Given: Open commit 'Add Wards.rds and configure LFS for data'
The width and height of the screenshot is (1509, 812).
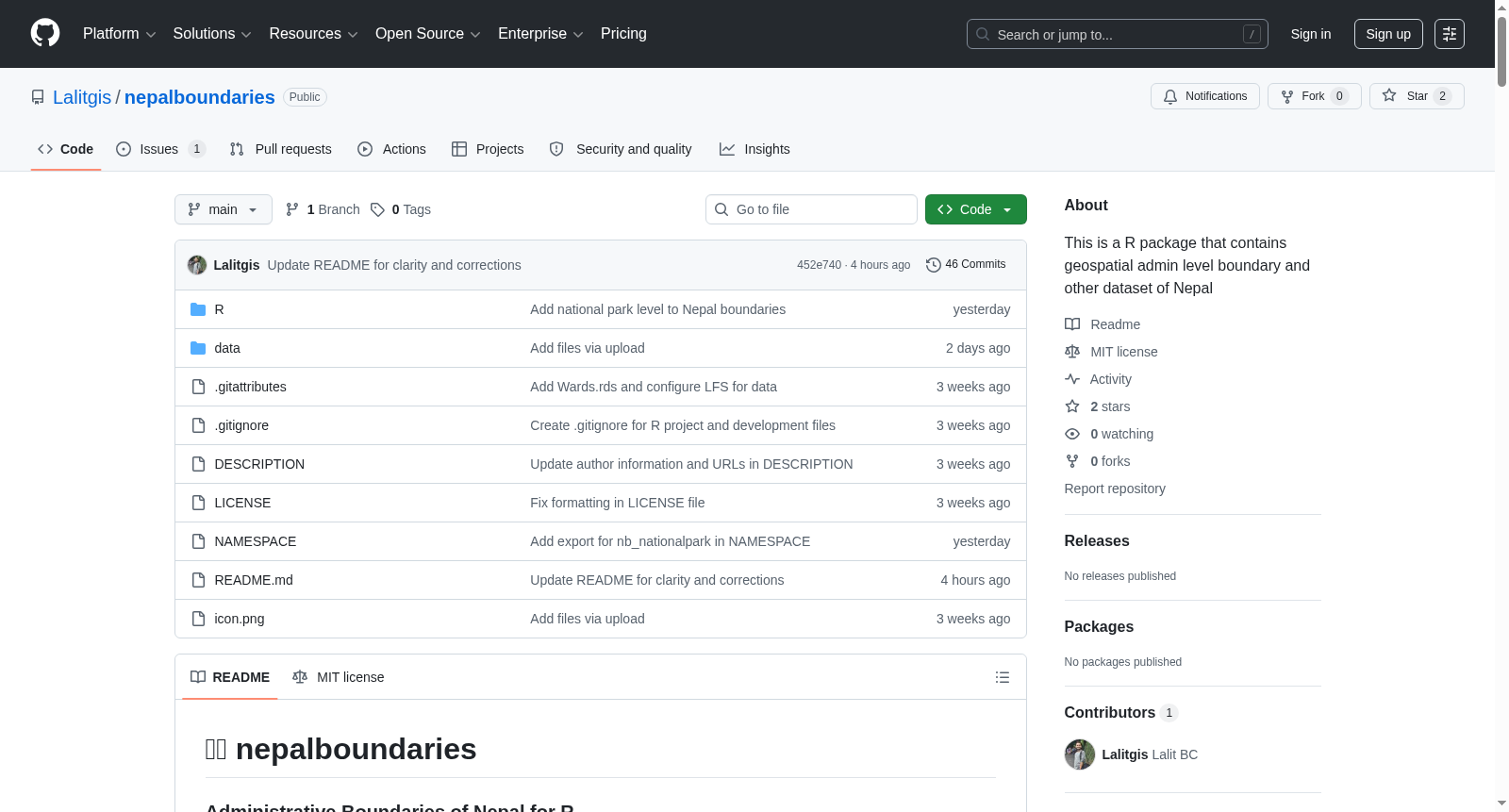Looking at the screenshot, I should coord(654,387).
